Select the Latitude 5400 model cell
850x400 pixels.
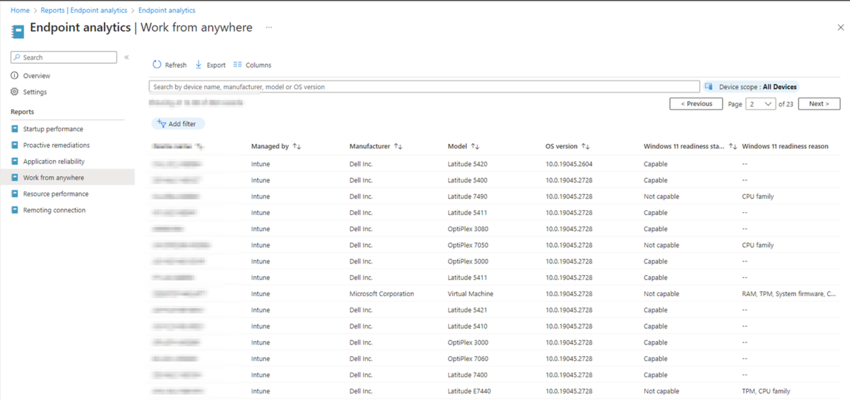click(x=467, y=180)
